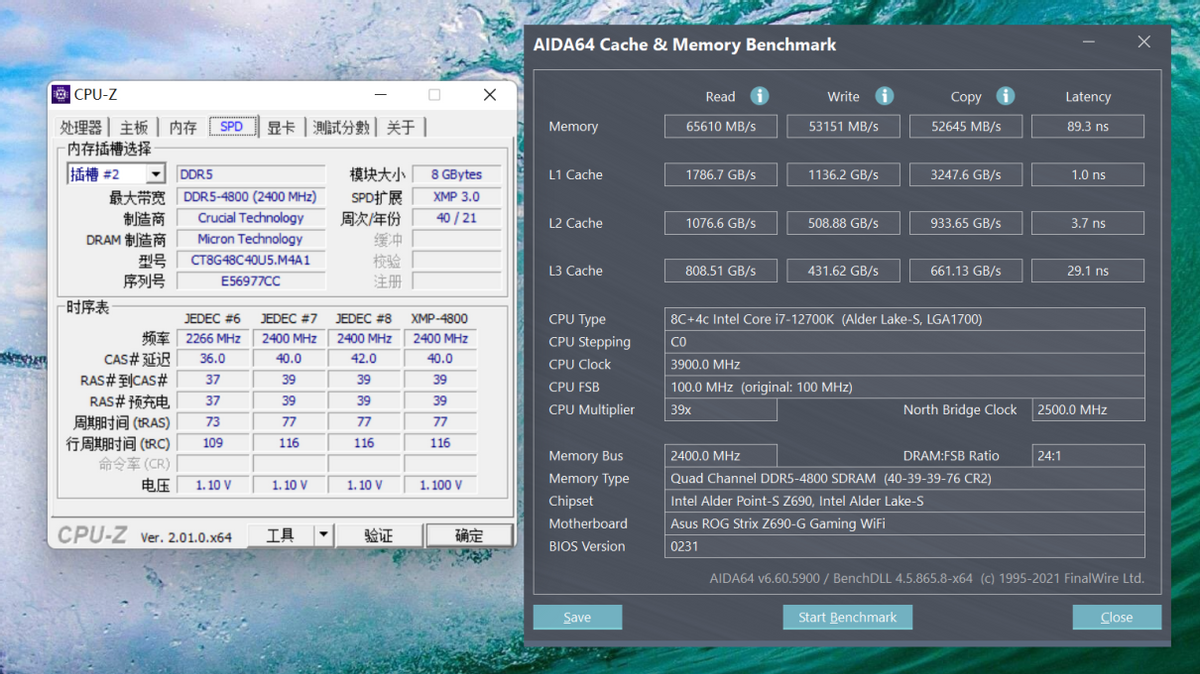Click the manufacturer value Crucial Technology
This screenshot has height=674, width=1200.
pyautogui.click(x=251, y=218)
